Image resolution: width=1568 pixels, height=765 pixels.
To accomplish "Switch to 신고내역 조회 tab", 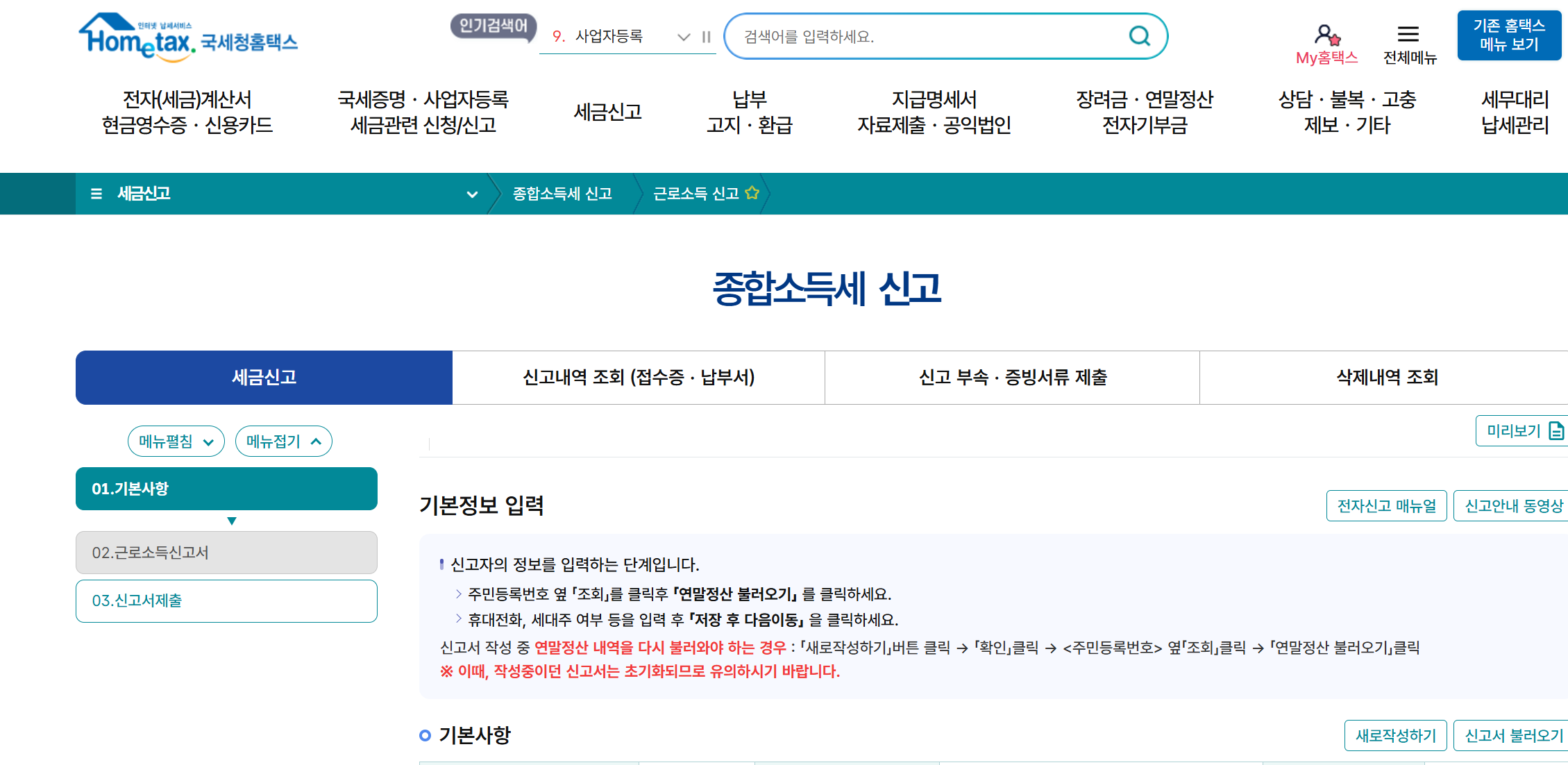I will point(638,378).
